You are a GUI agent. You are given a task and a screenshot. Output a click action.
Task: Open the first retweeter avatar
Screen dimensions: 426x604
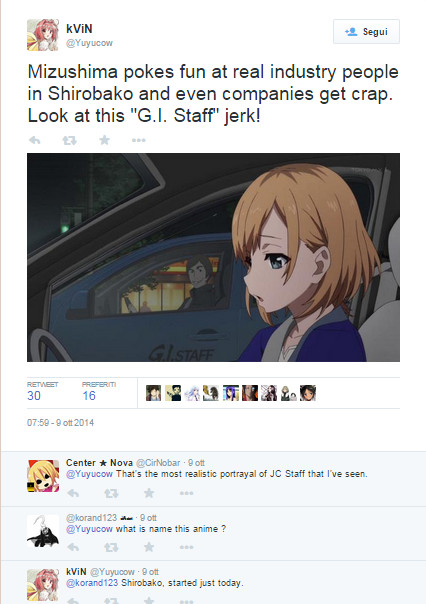(x=153, y=393)
